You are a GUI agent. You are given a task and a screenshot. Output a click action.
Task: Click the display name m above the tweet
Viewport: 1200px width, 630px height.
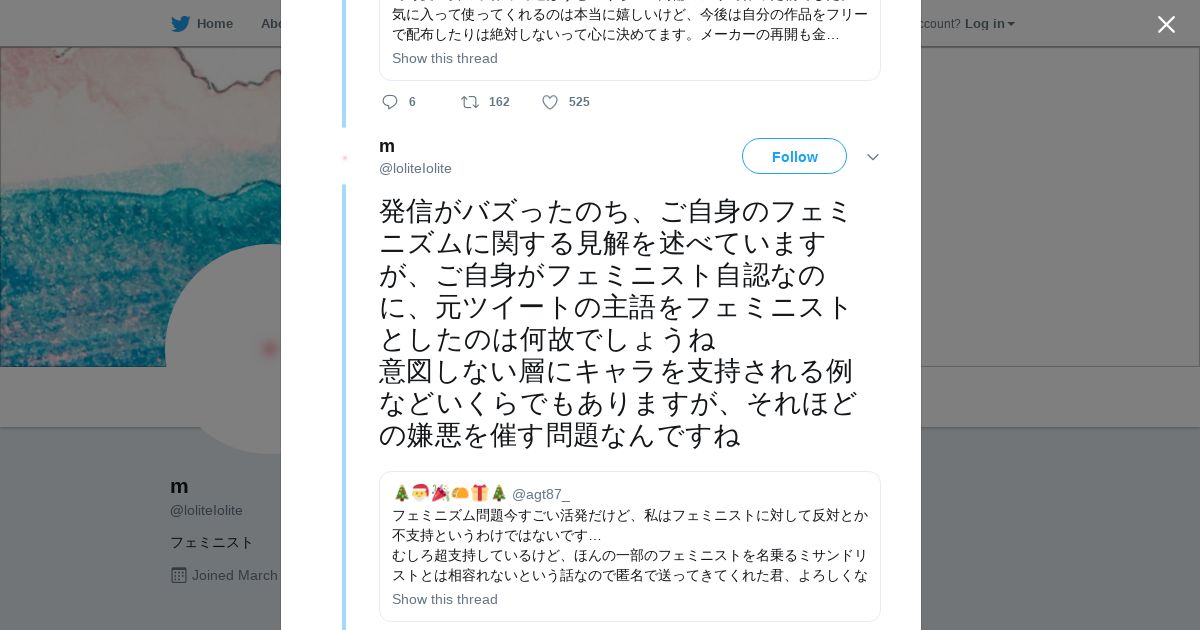[x=387, y=146]
